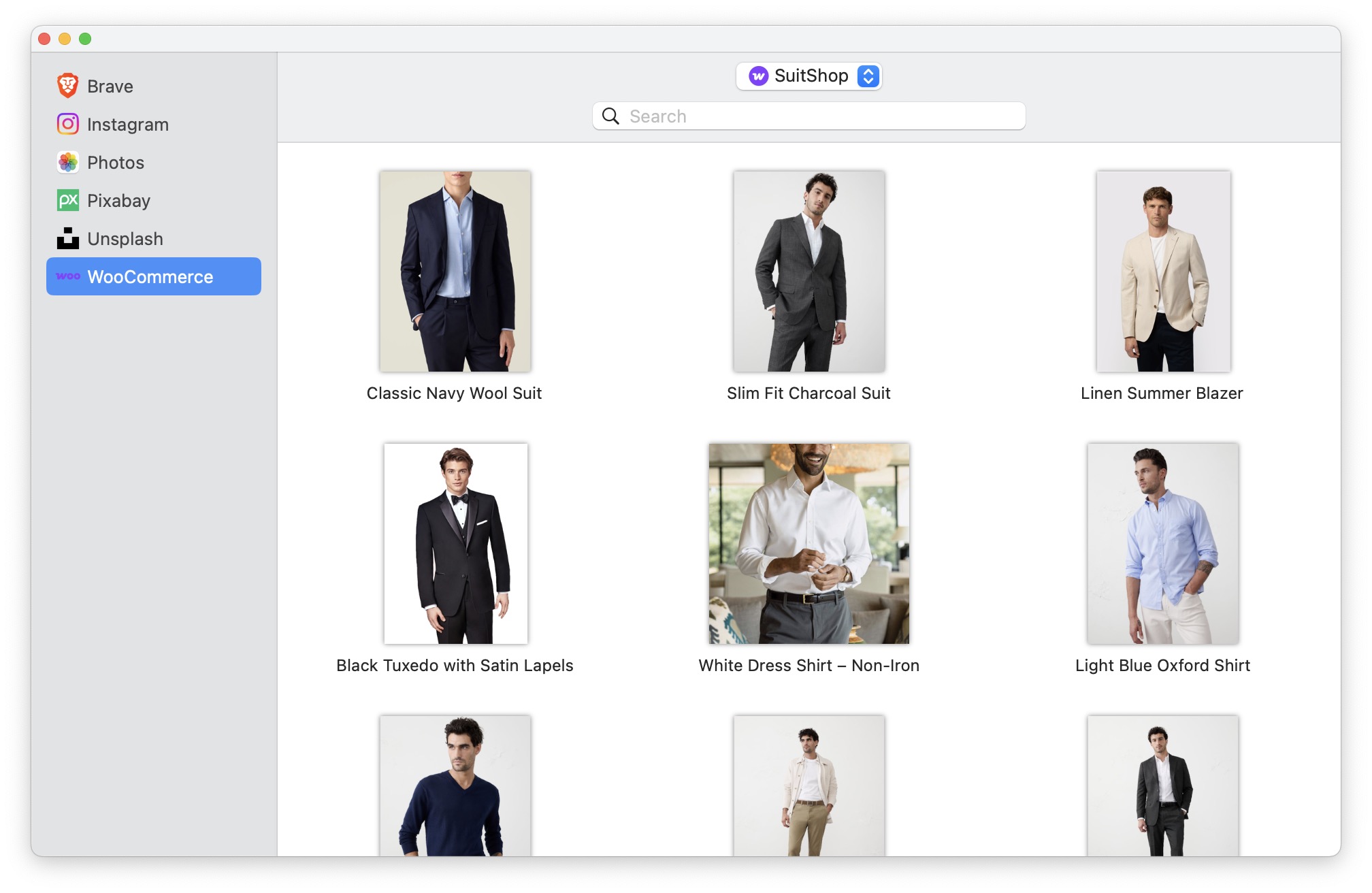Focus the Search input field

click(x=808, y=116)
